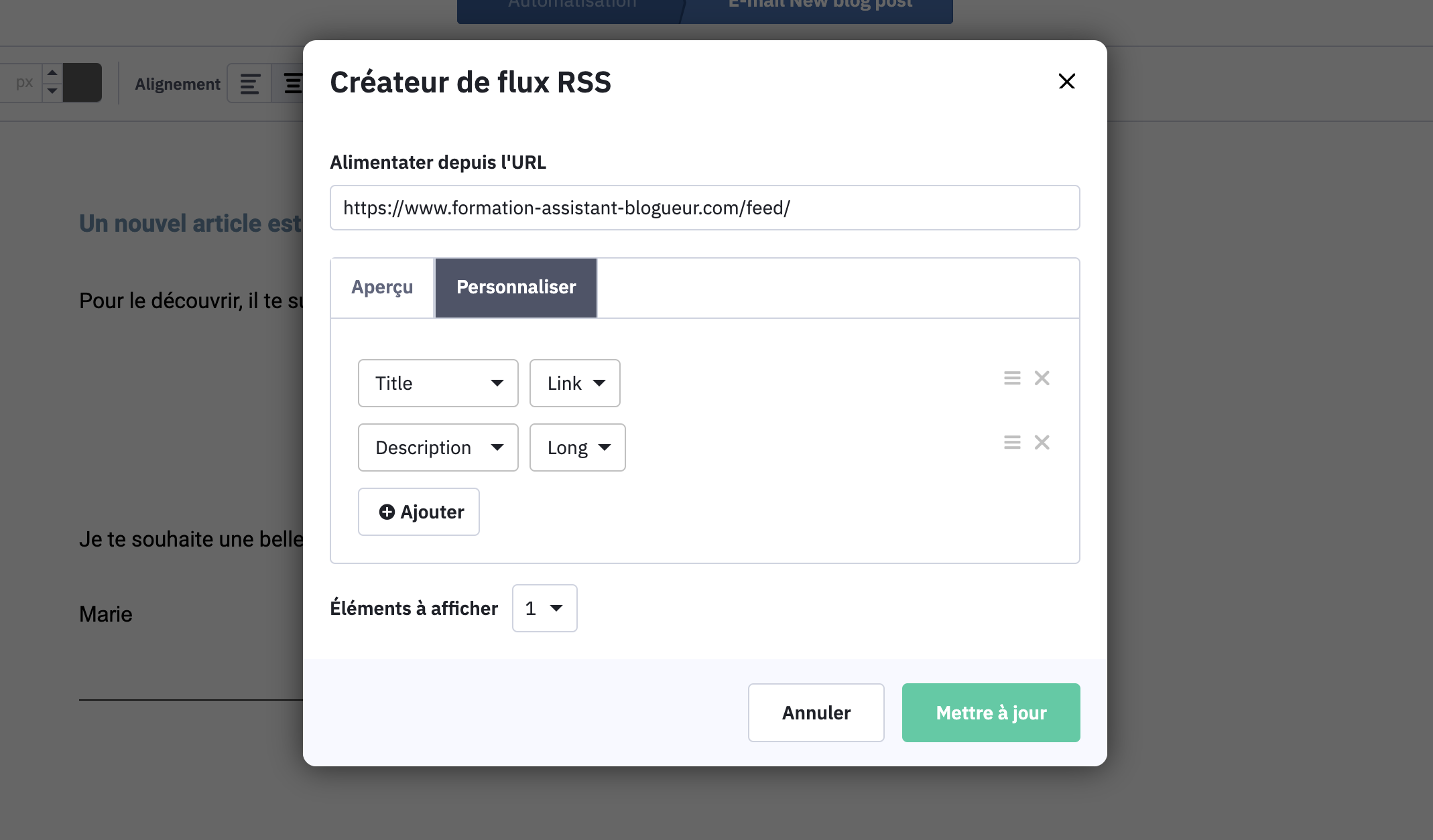The width and height of the screenshot is (1433, 840).
Task: Click the center align icon in the background toolbar
Action: coord(292,84)
